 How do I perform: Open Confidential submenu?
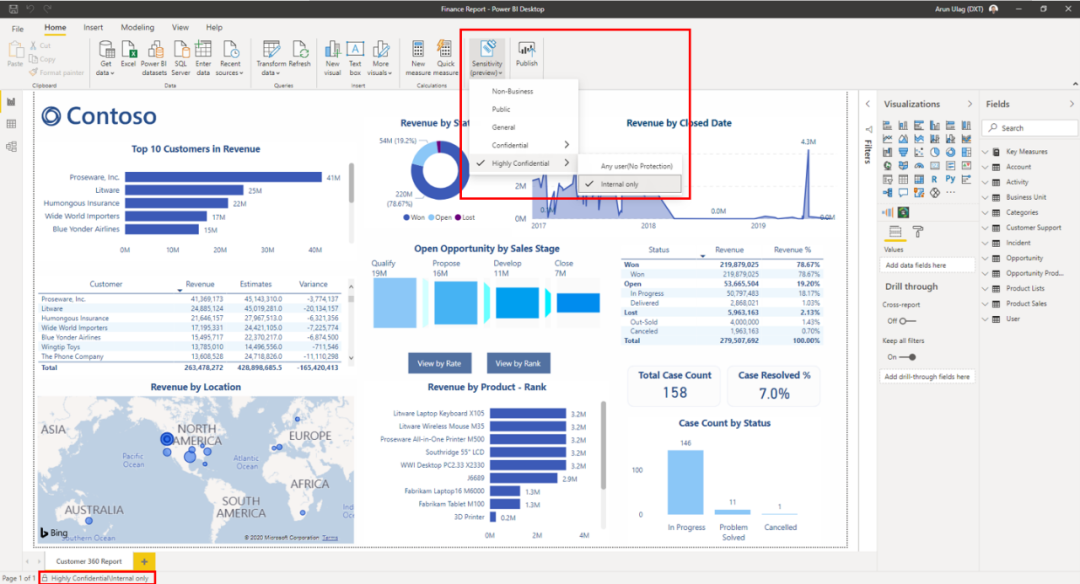click(x=523, y=145)
